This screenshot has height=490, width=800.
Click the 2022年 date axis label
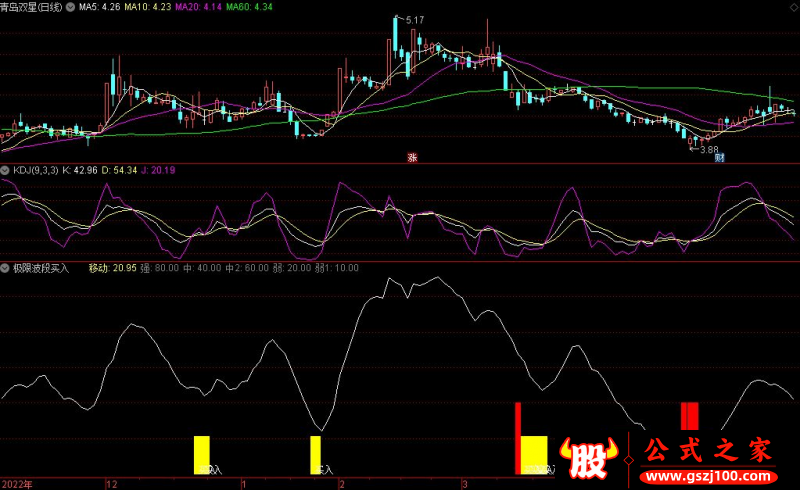coord(17,483)
